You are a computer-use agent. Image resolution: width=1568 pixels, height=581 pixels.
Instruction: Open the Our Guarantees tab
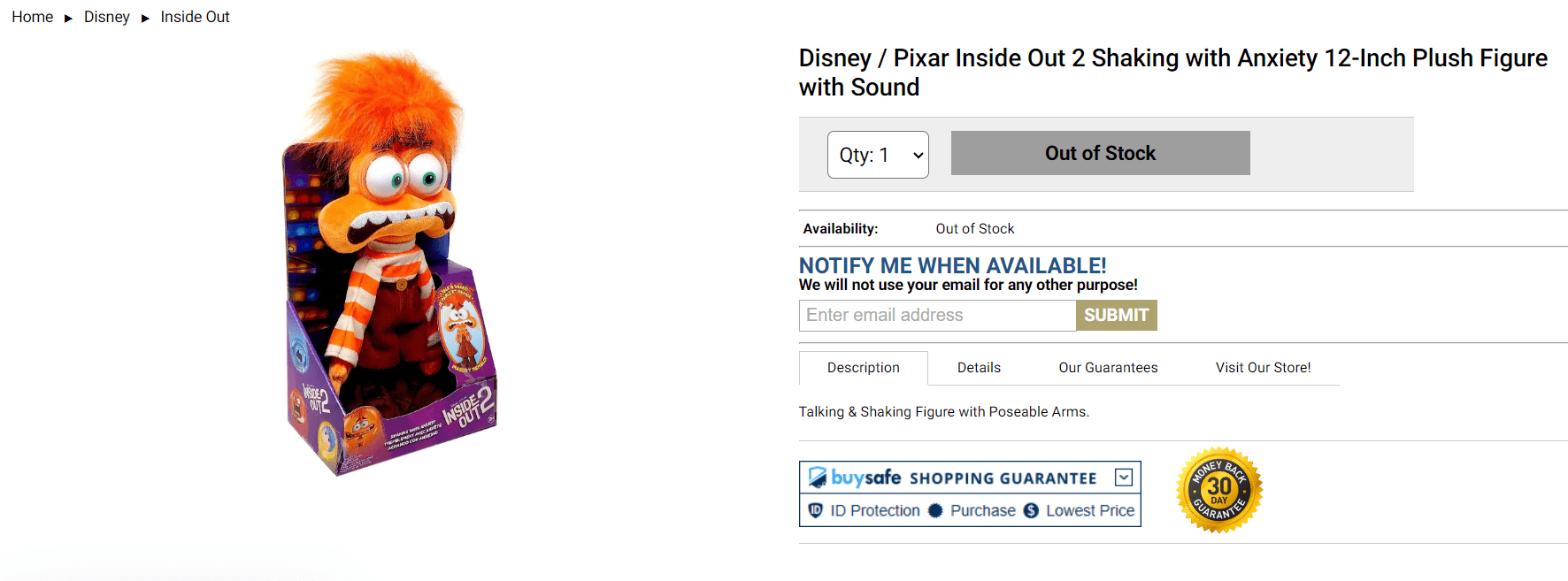(1108, 368)
